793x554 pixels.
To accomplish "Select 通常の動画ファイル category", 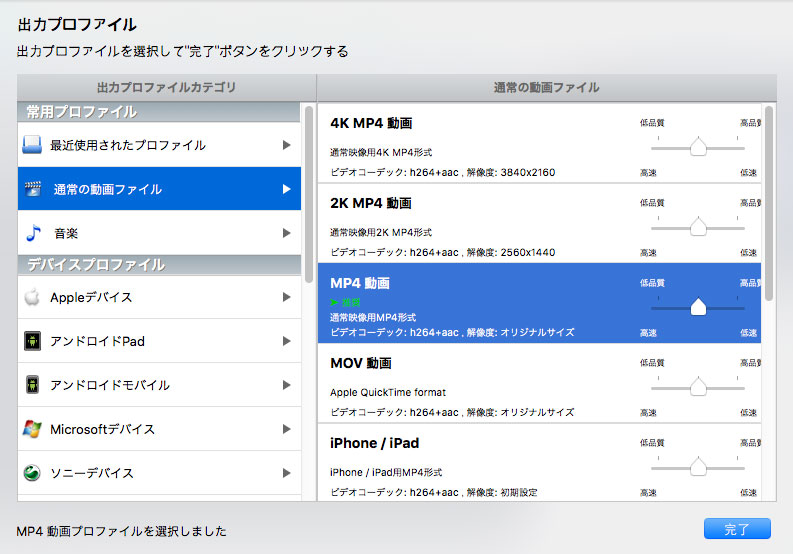I will pyautogui.click(x=159, y=189).
